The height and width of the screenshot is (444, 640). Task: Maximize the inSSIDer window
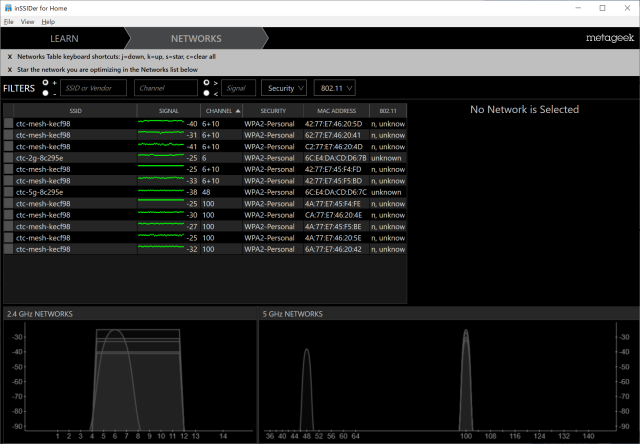click(602, 8)
